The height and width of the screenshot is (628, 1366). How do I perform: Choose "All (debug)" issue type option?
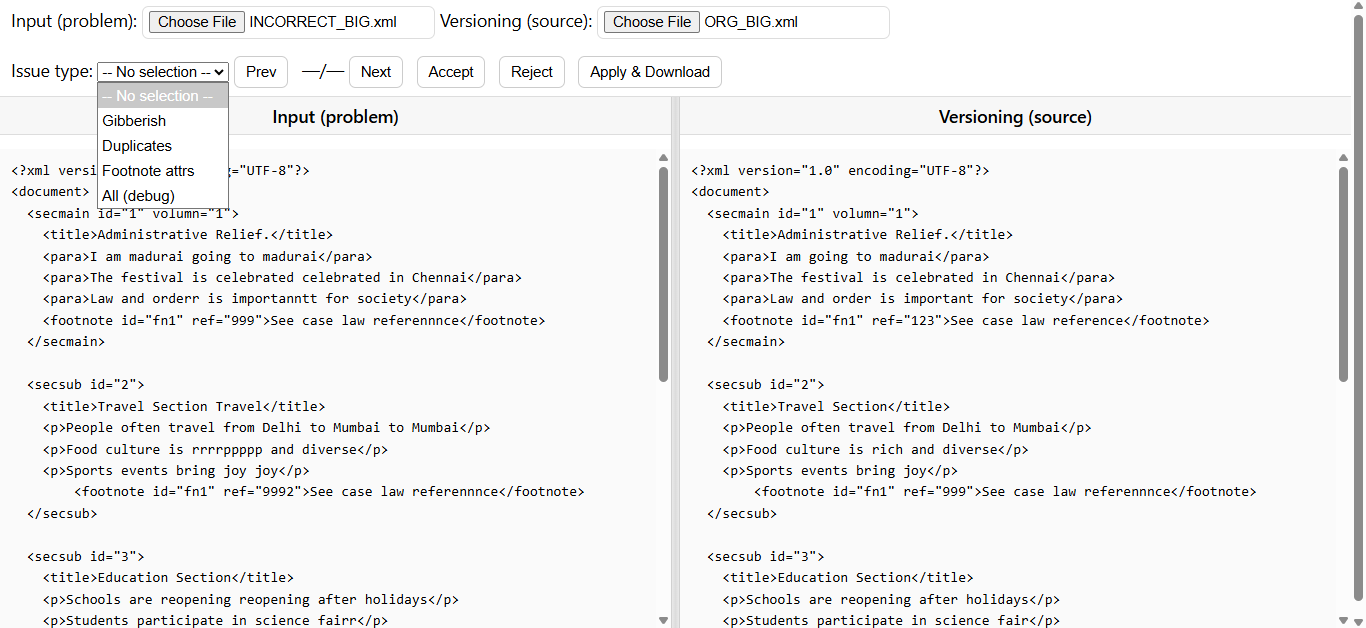pyautogui.click(x=137, y=195)
